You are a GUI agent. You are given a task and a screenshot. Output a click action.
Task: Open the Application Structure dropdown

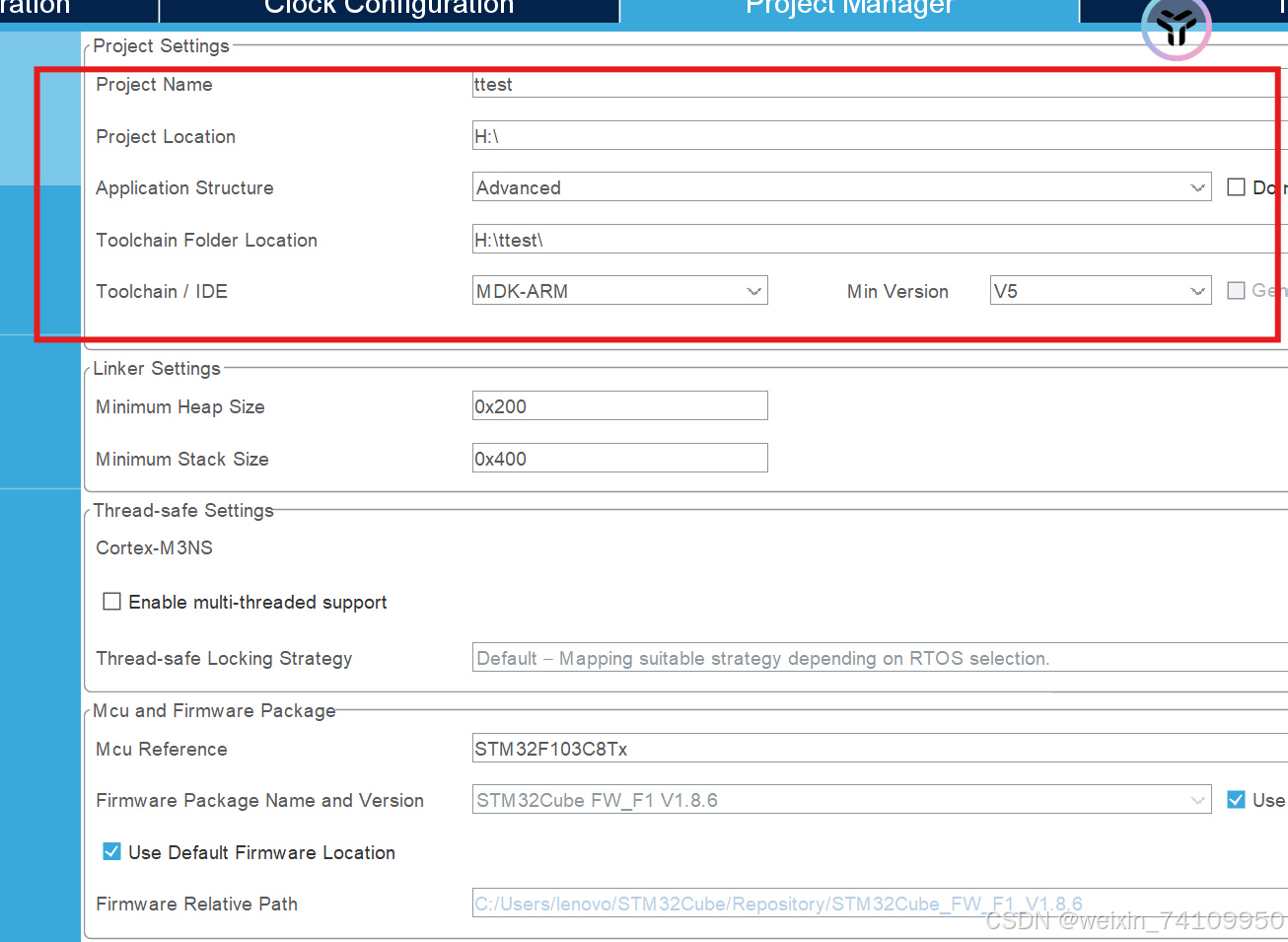(841, 187)
